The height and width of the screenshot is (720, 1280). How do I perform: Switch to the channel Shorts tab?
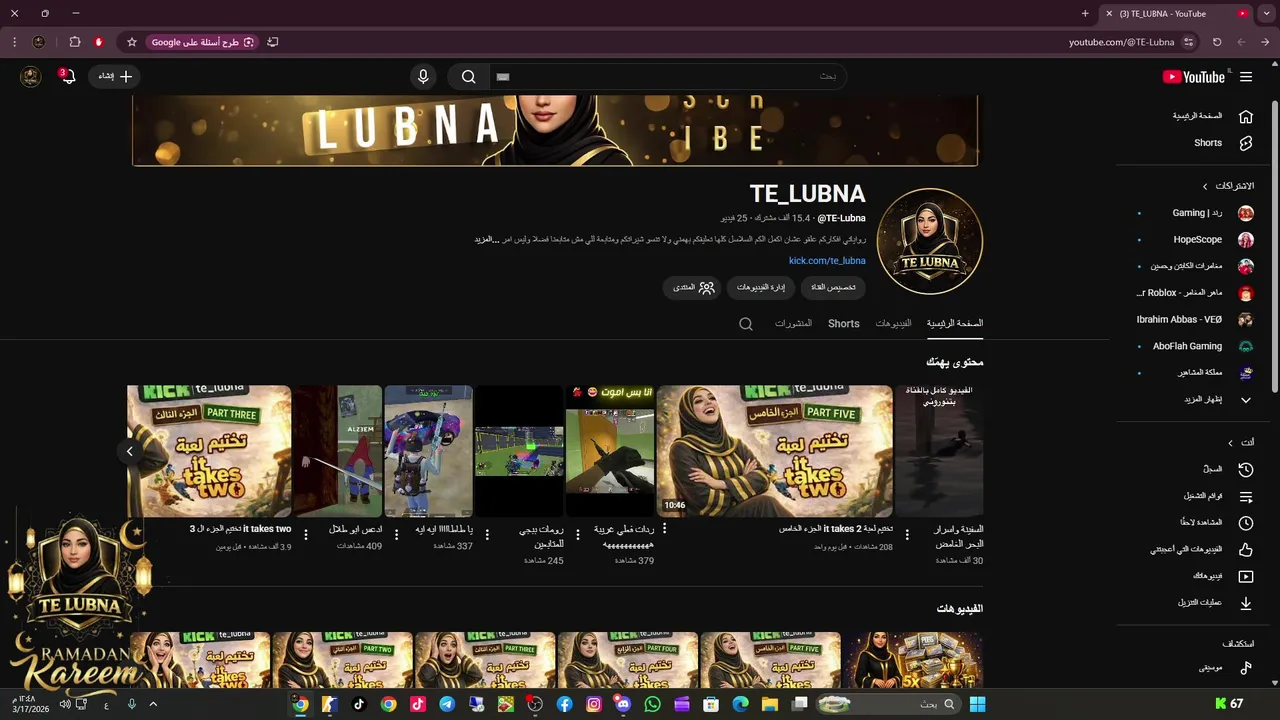(844, 324)
